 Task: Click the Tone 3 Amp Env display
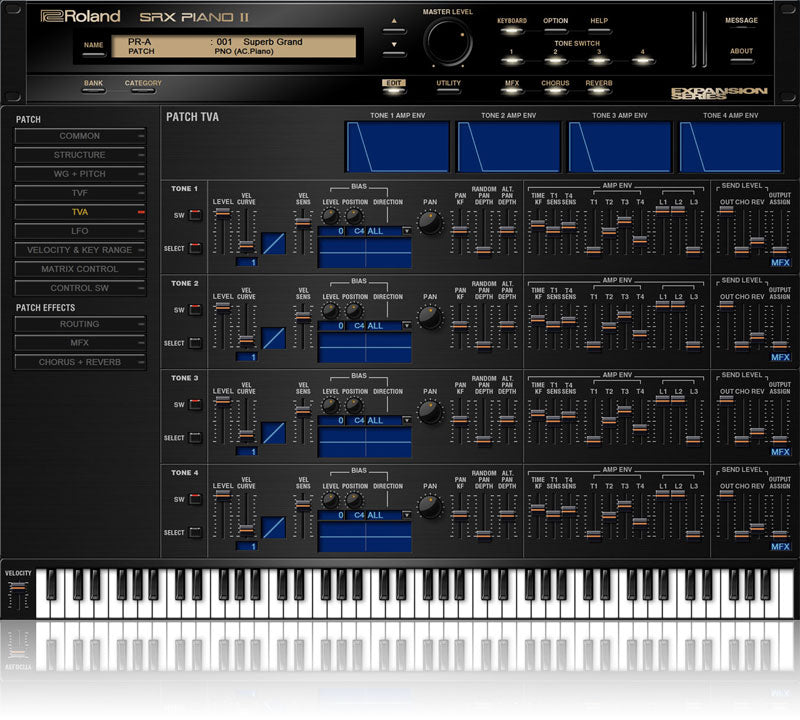point(619,147)
